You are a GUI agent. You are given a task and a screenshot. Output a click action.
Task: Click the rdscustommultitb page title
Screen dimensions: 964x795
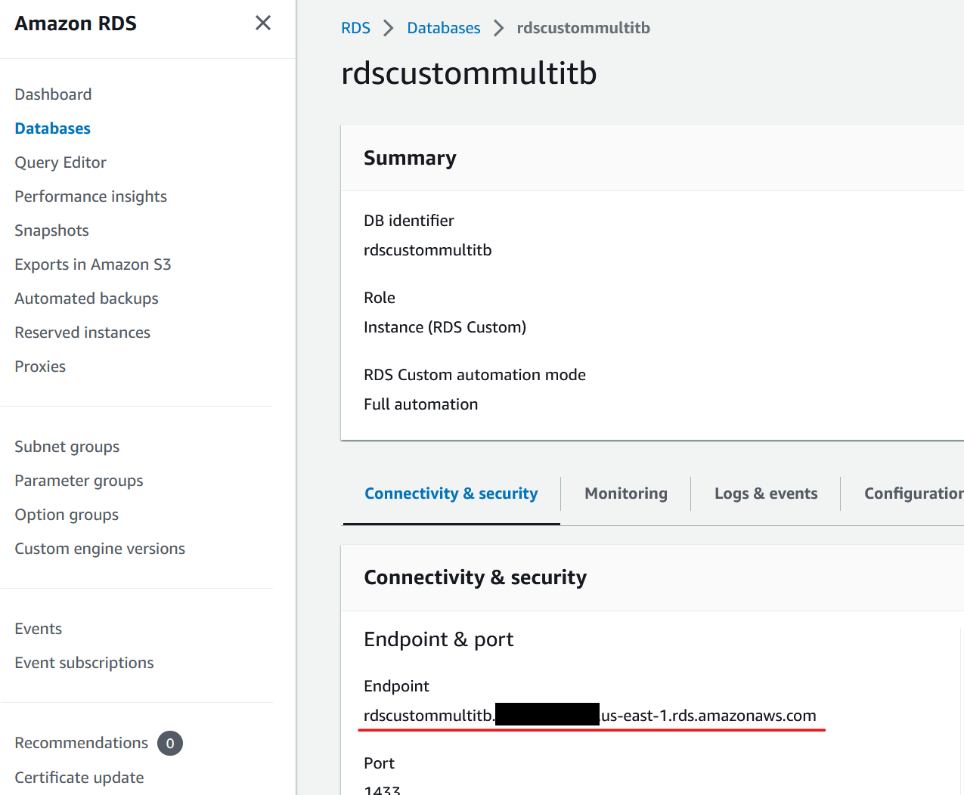pyautogui.click(x=468, y=73)
